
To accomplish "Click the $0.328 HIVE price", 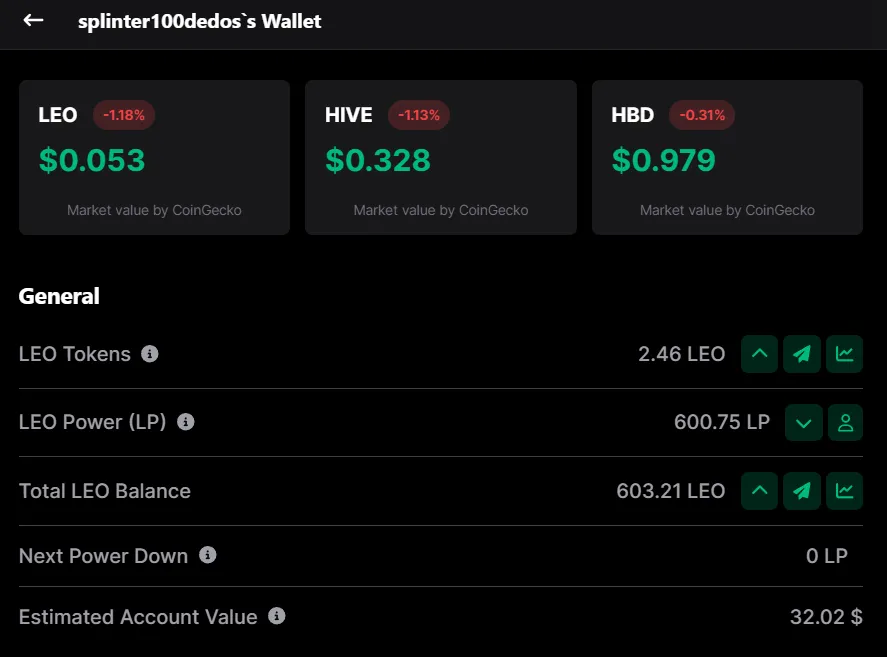I will [378, 160].
